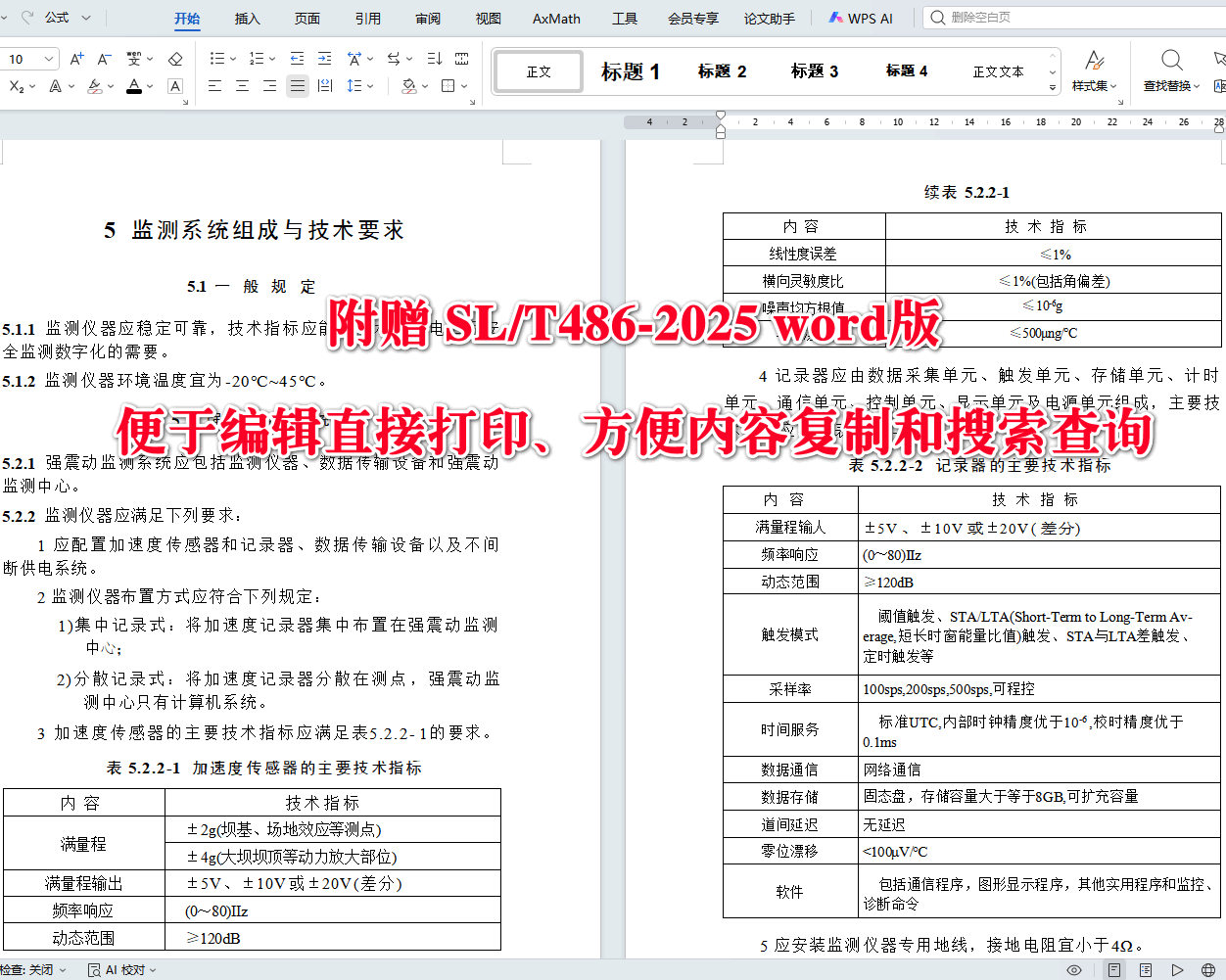The width and height of the screenshot is (1226, 980).
Task: Switch to the 审阅 tab
Action: (428, 19)
